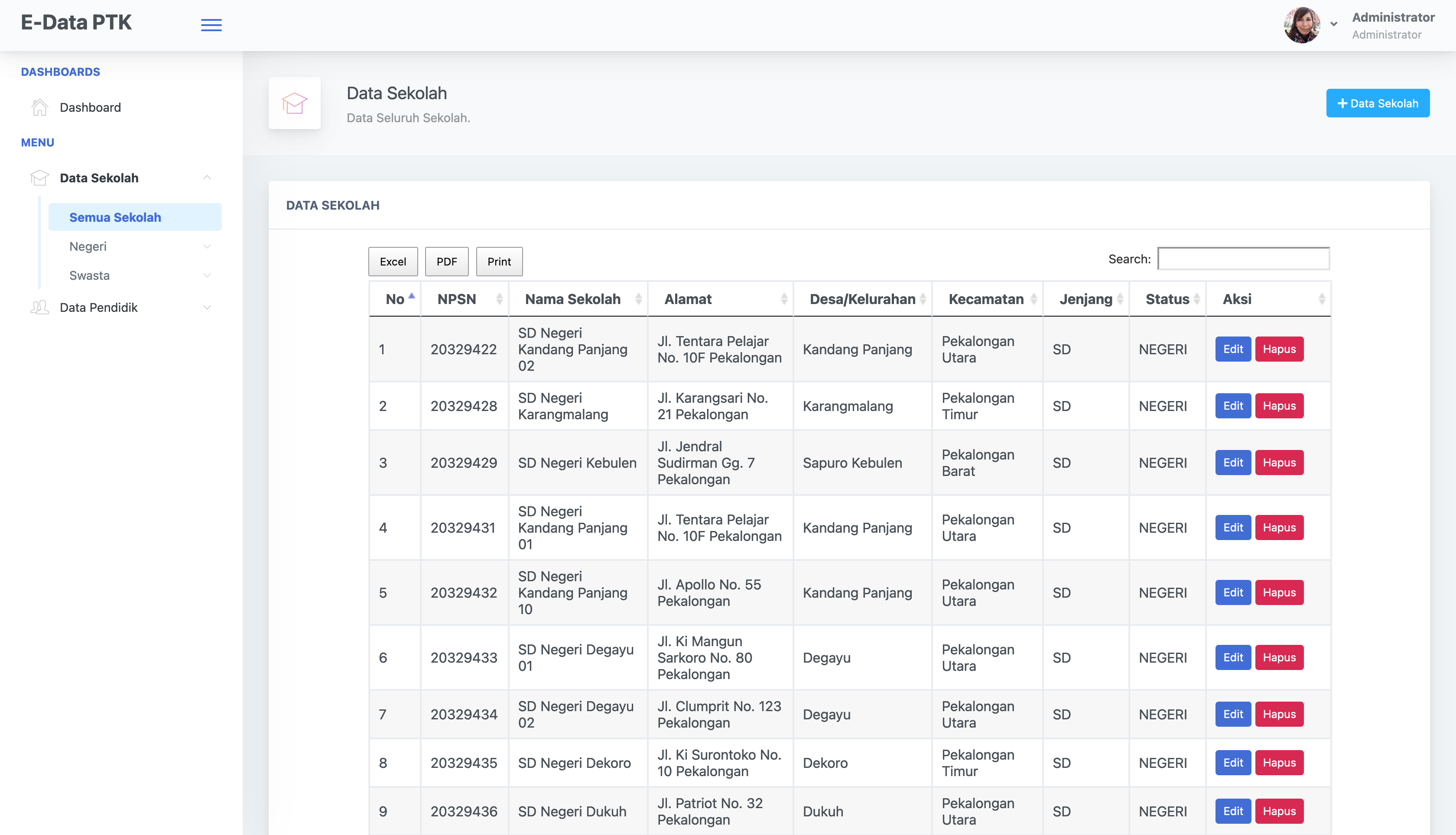This screenshot has height=835, width=1456.
Task: Focus the Search input field
Action: (x=1243, y=259)
